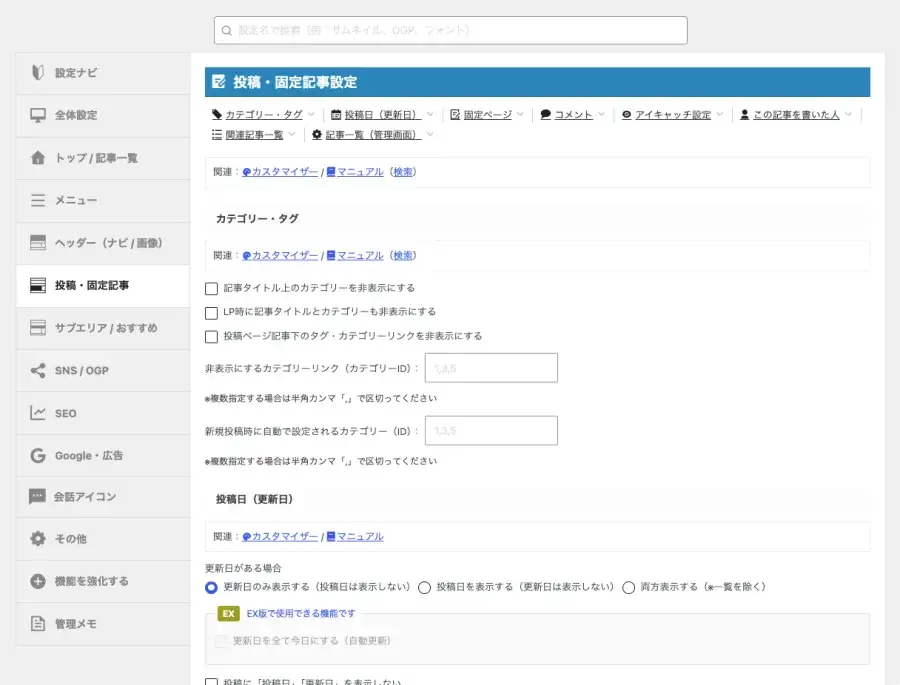This screenshot has height=685, width=900.
Task: Click the サブエリア / おすすめ layout icon
Action: pos(38,327)
